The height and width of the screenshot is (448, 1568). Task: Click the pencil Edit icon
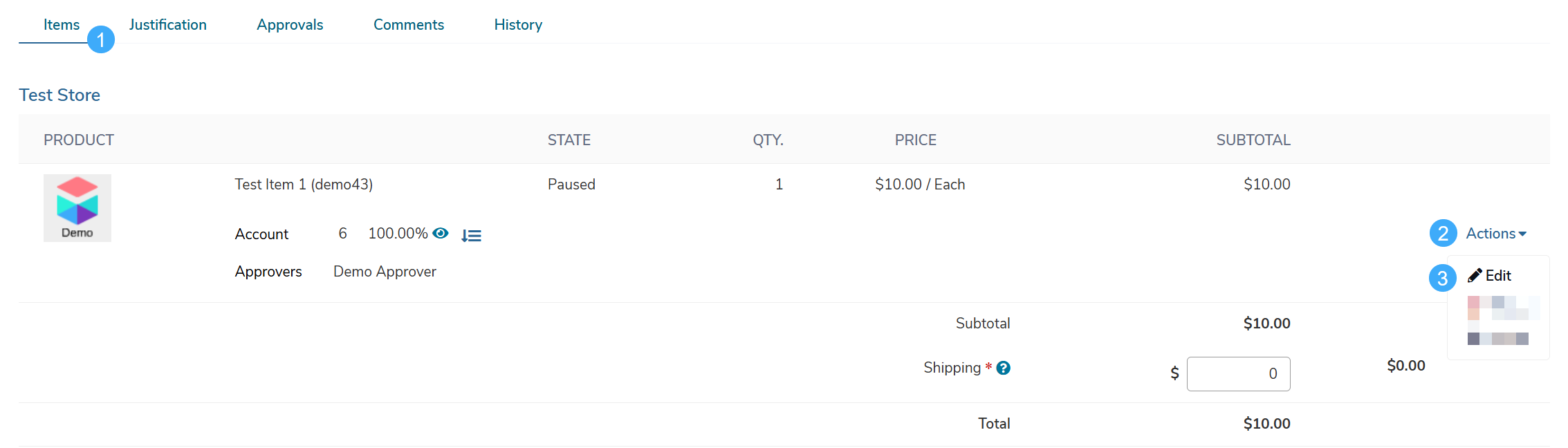[x=1475, y=276]
